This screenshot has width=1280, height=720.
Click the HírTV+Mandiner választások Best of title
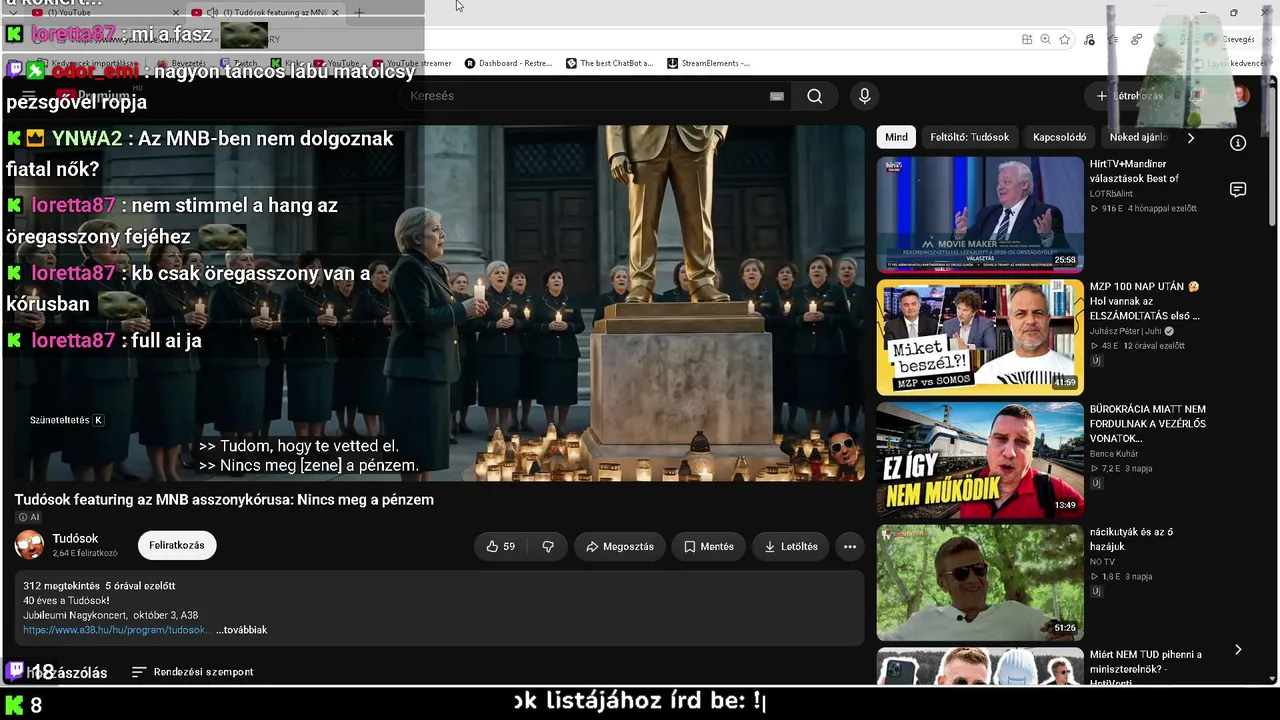point(1134,171)
